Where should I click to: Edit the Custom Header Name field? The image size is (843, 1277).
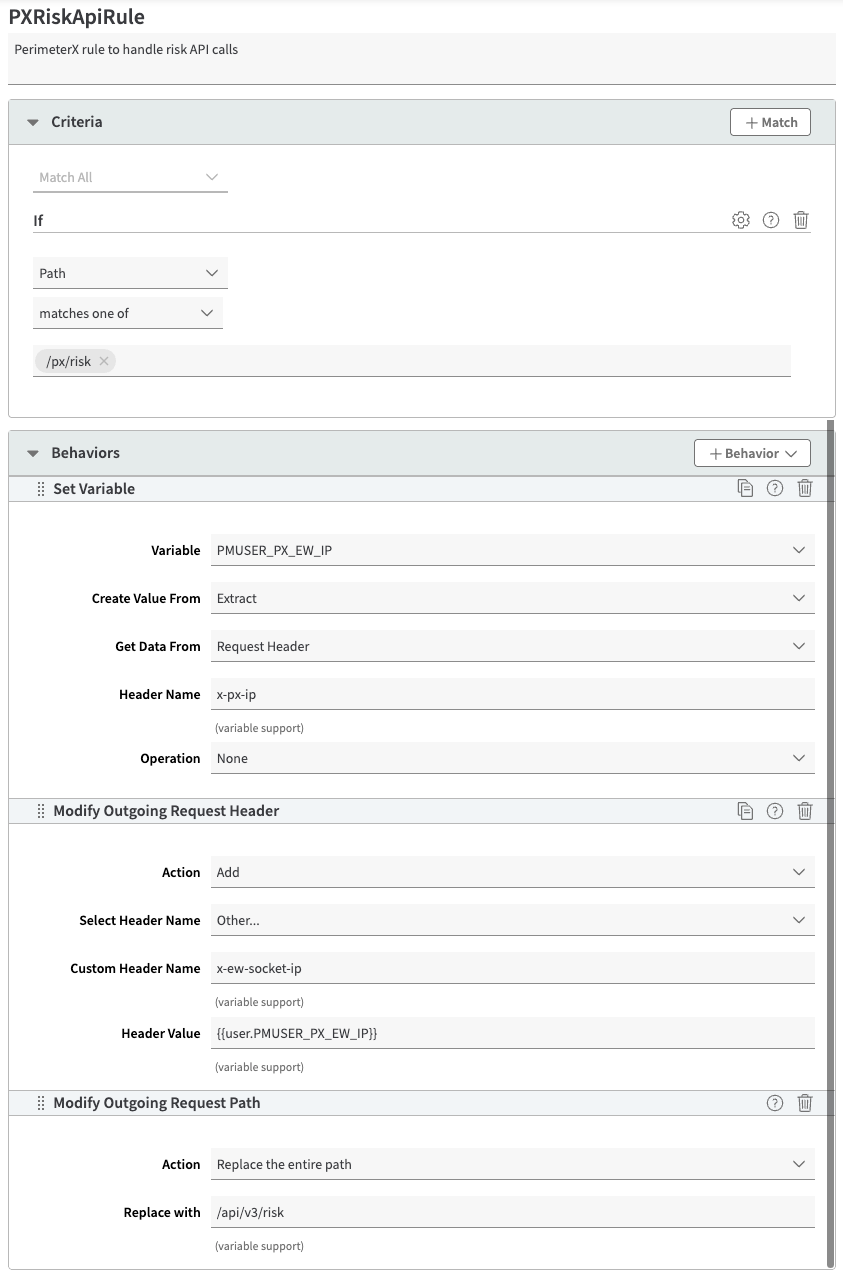pyautogui.click(x=513, y=968)
